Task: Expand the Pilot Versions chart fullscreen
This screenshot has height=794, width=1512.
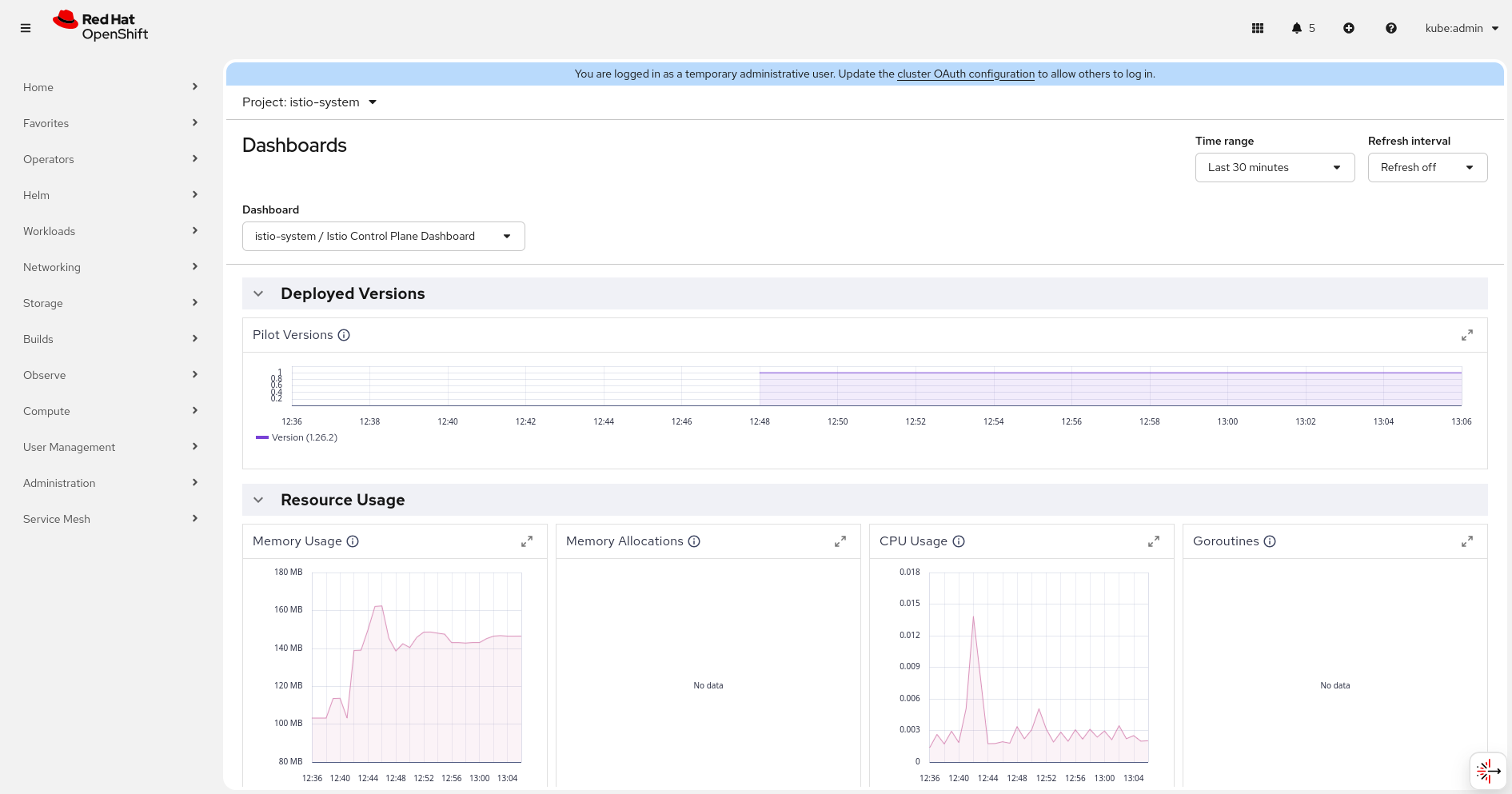Action: 1467,335
